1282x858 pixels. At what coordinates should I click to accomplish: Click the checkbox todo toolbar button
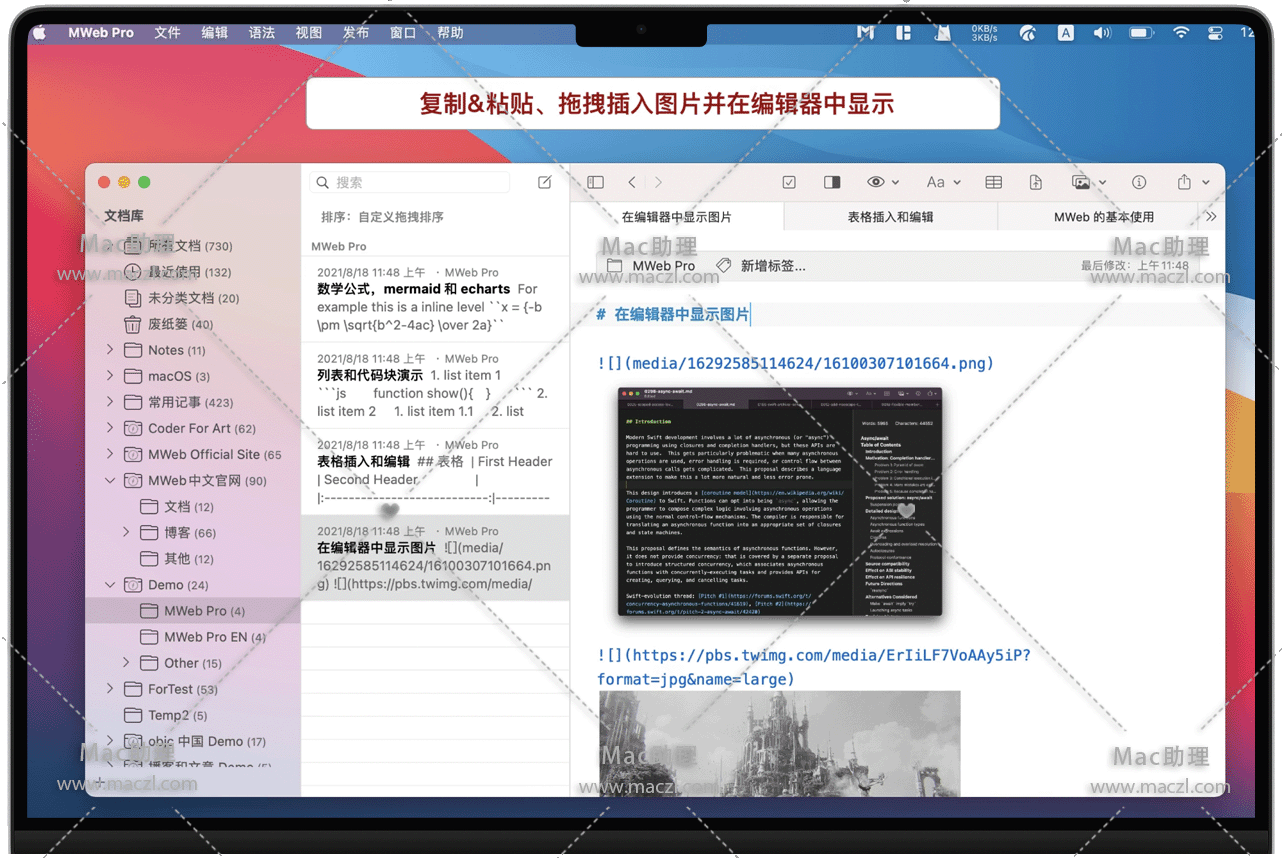789,182
